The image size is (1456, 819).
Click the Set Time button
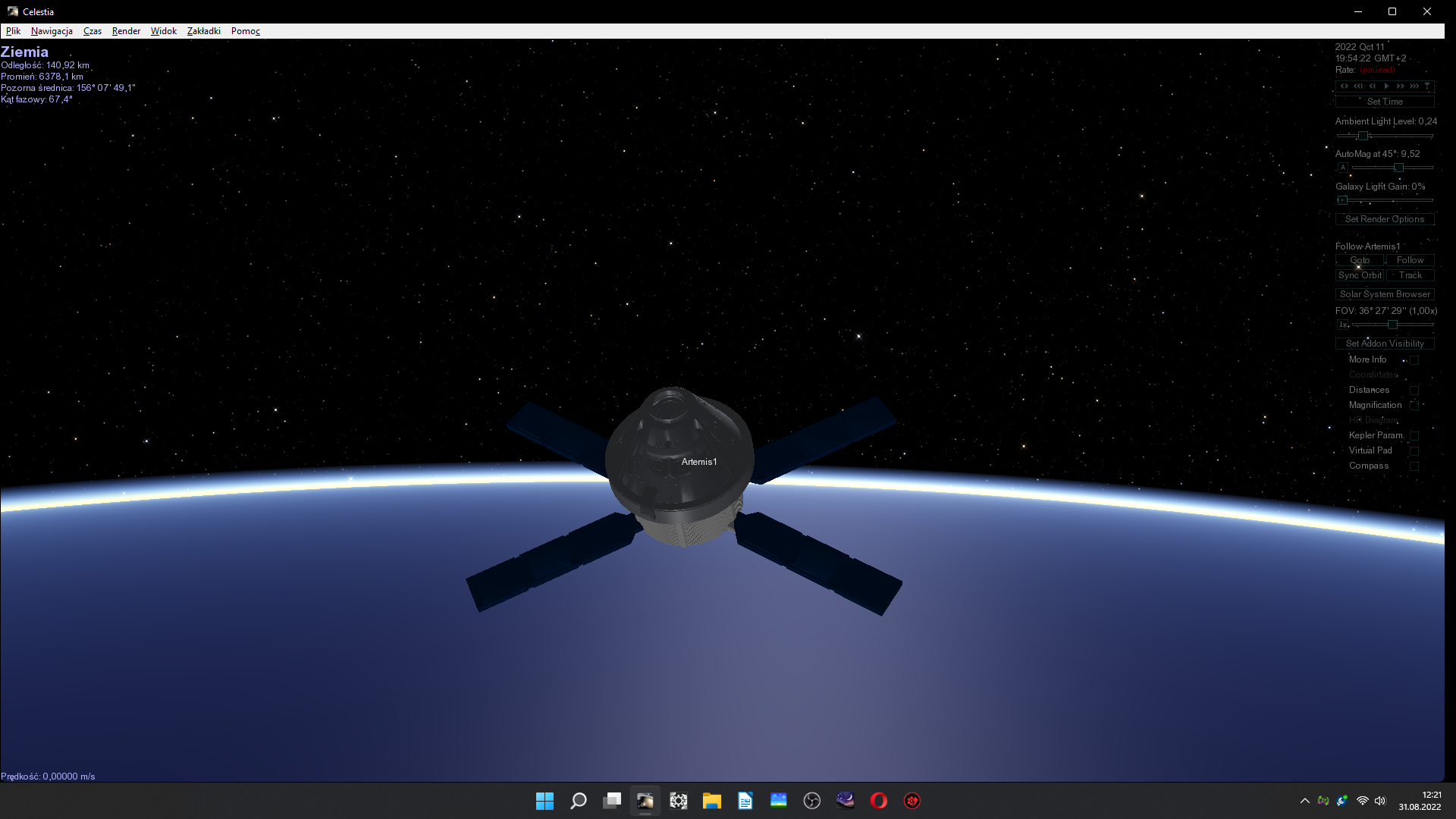coord(1385,102)
